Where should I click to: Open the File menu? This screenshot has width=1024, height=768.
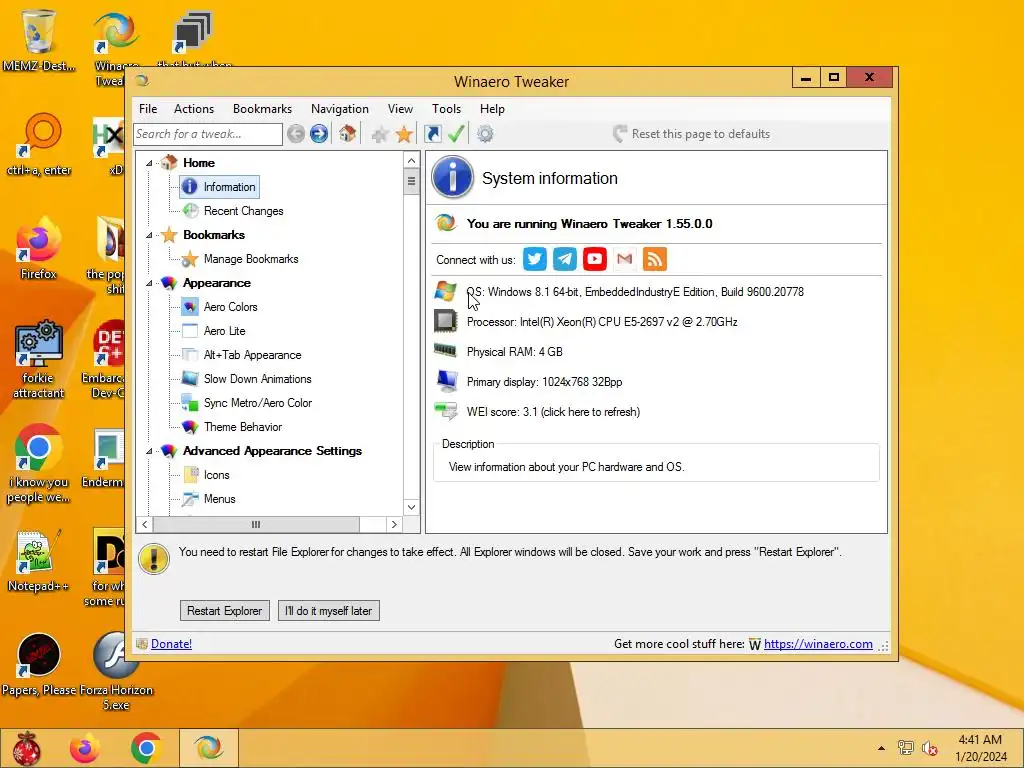[x=148, y=109]
